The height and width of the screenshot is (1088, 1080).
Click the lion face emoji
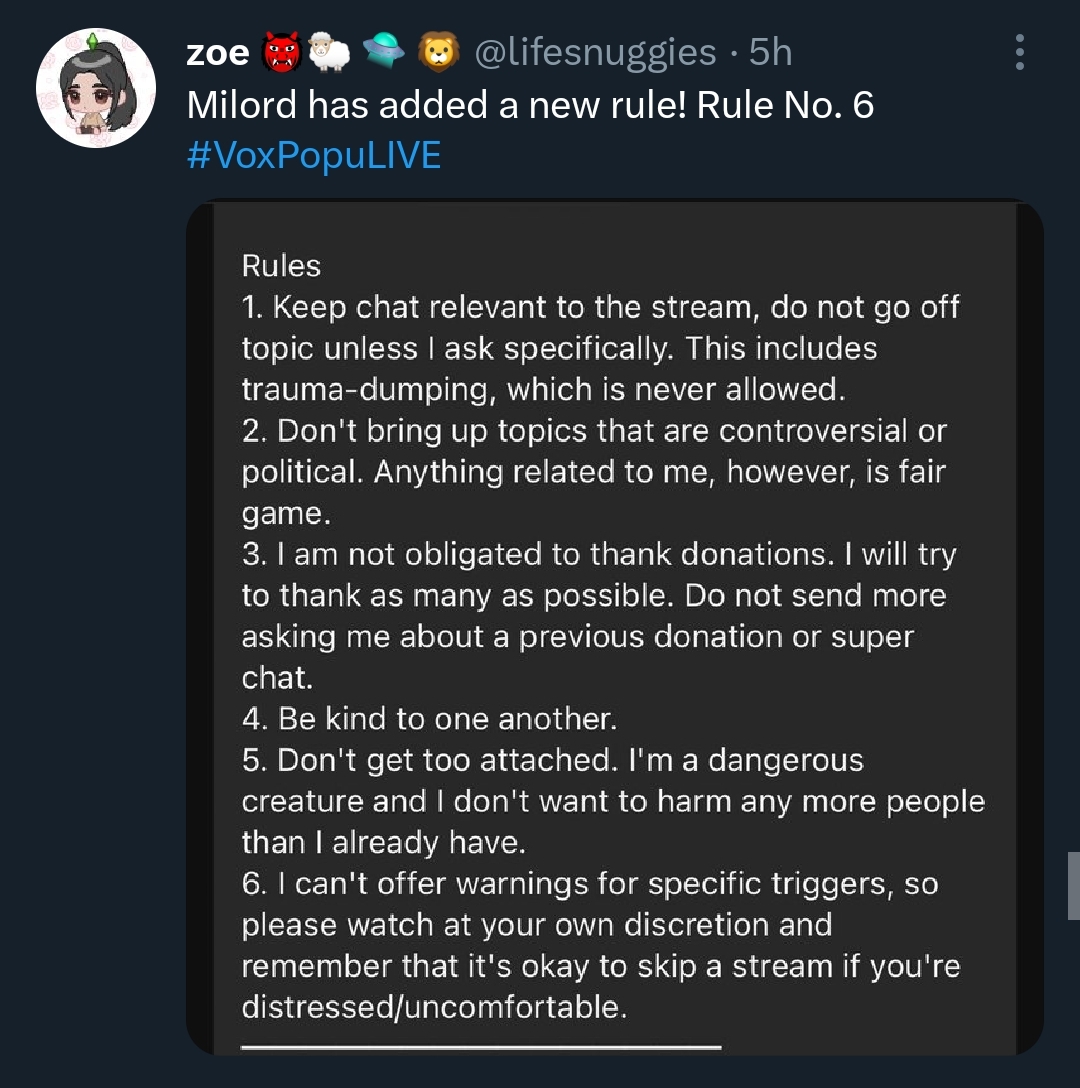439,52
